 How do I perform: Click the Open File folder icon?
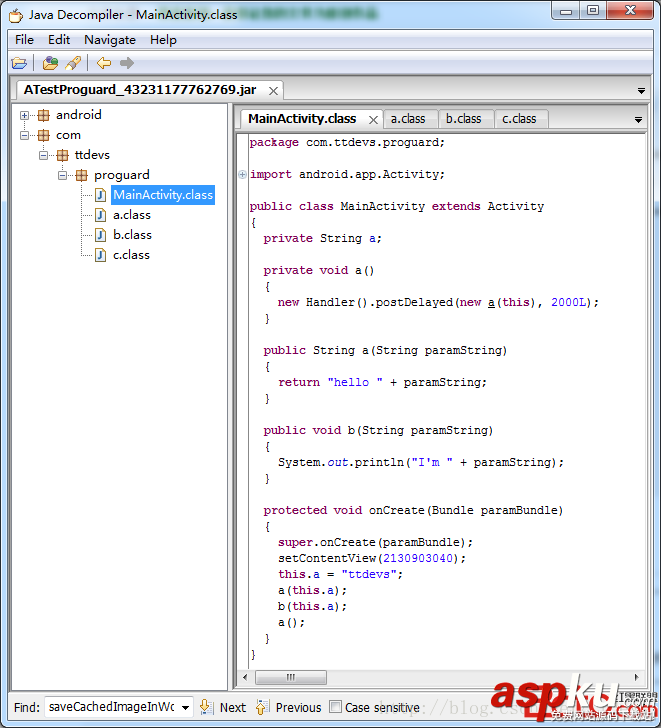[19, 63]
